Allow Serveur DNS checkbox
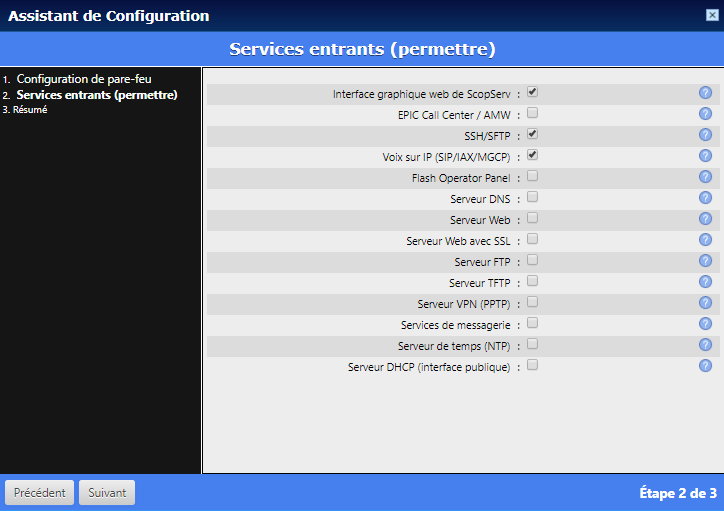 coord(532,197)
